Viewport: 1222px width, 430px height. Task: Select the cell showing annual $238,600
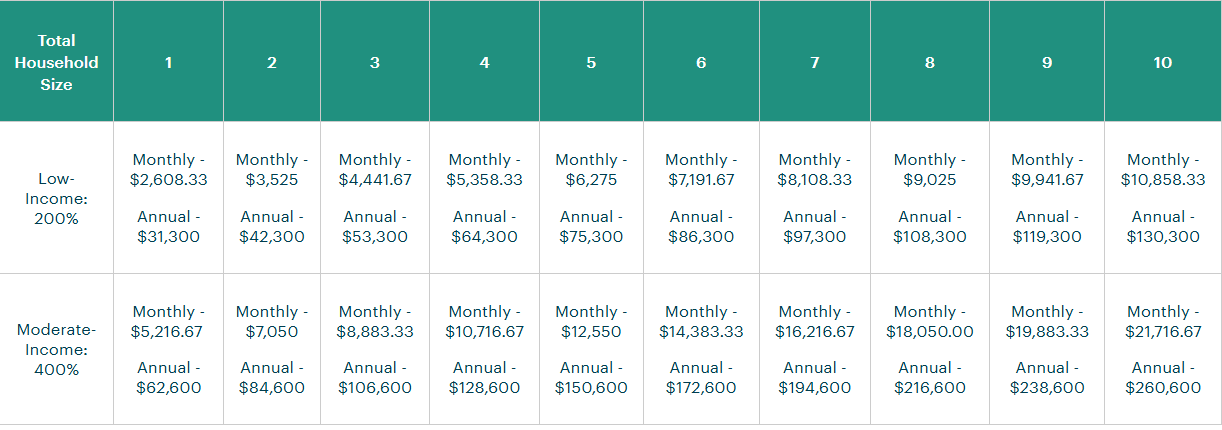coord(1047,350)
